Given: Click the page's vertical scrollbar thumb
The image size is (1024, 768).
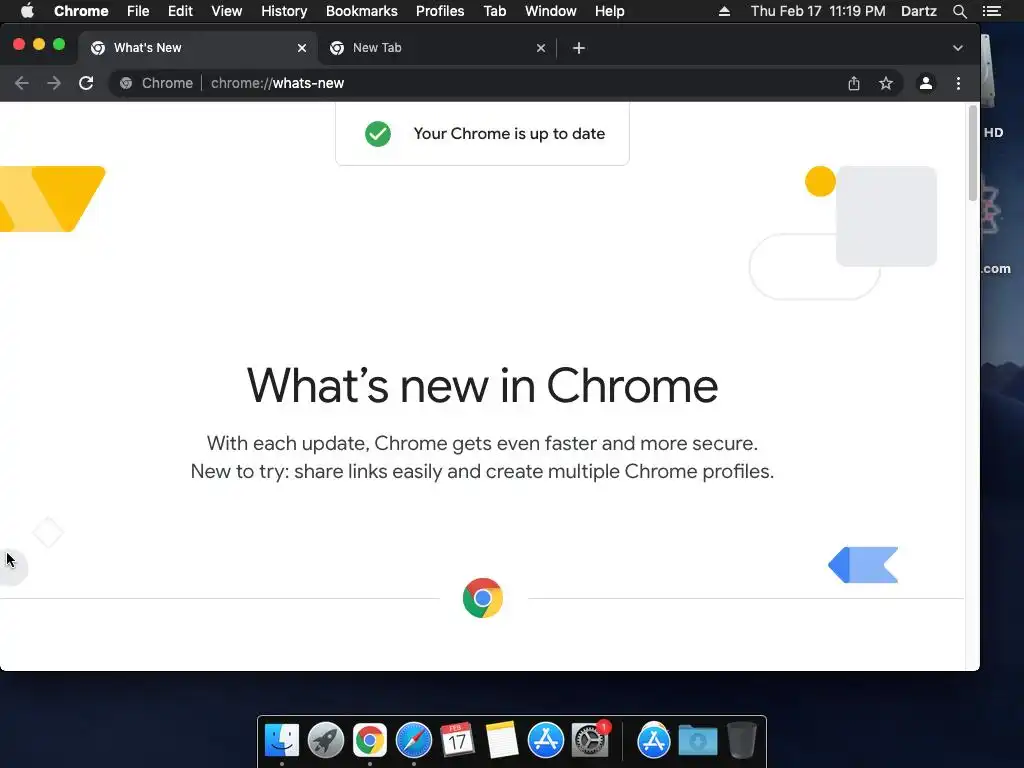Looking at the screenshot, I should click(972, 153).
